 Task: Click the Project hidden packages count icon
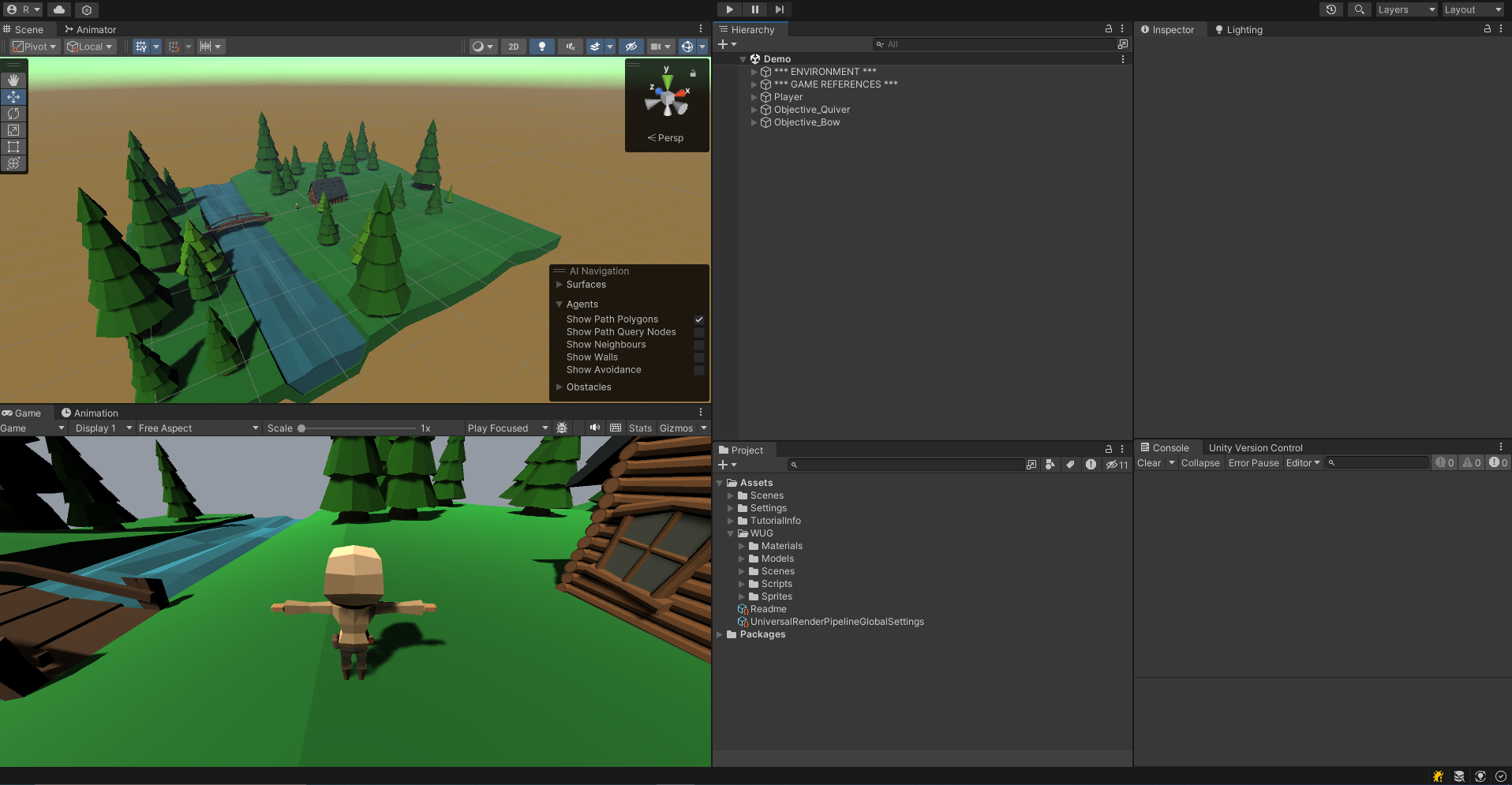(x=1117, y=465)
